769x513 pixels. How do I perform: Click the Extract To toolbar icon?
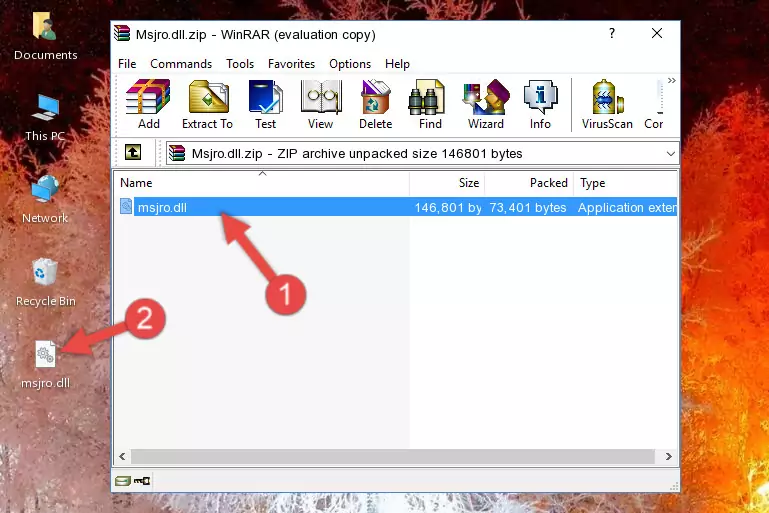[207, 104]
